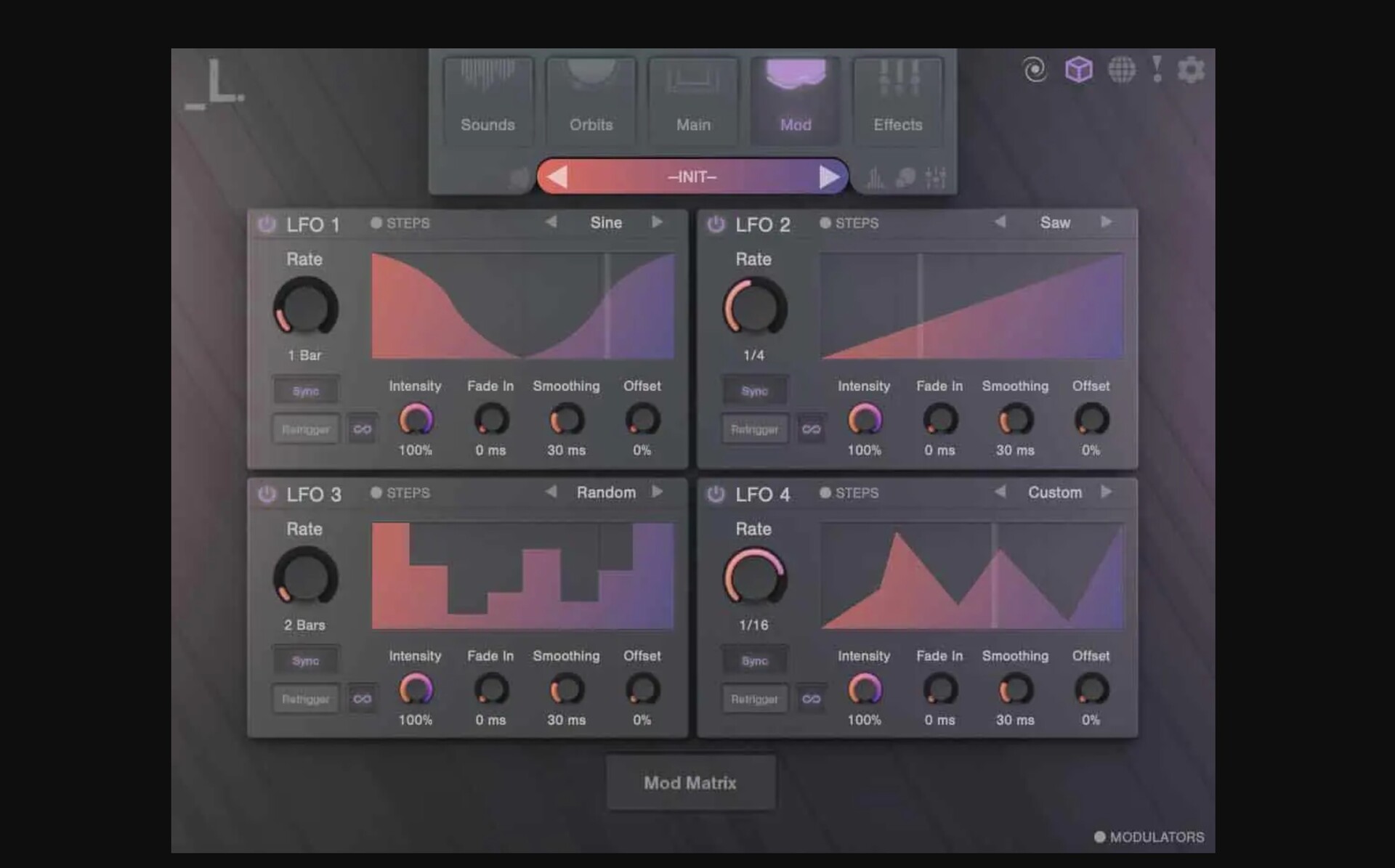Click the loop link icon in LFO 3
This screenshot has width=1395, height=868.
coord(362,699)
